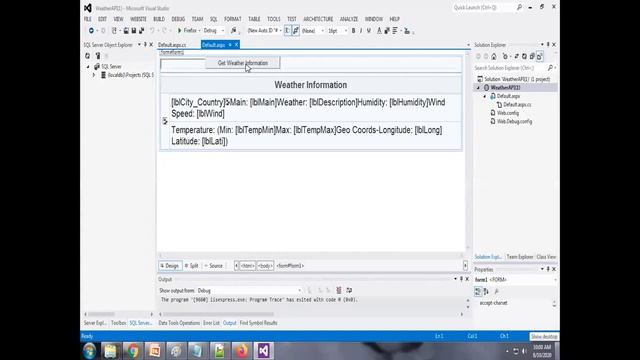
Task: Apply italic formatting in the toolbar
Action: [x=361, y=31]
